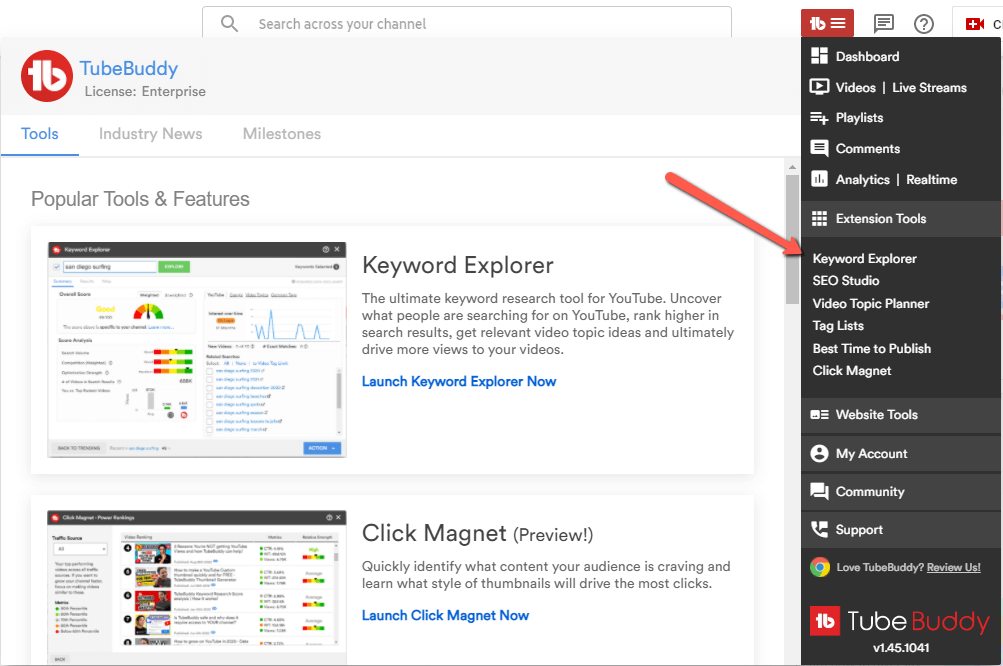The height and width of the screenshot is (666, 1003).
Task: Expand the Website Tools section
Action: click(x=876, y=414)
